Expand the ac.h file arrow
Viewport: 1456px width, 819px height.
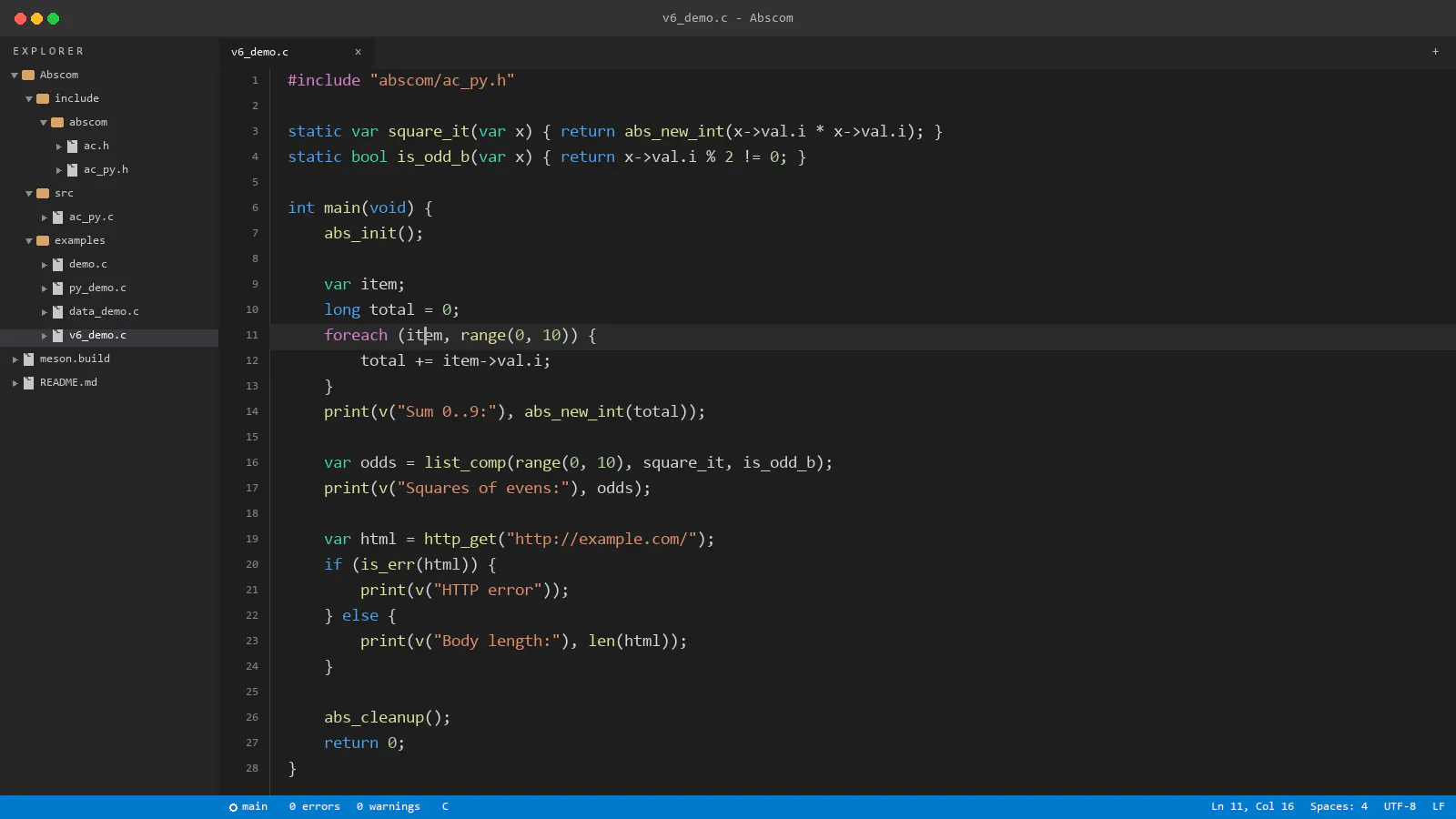pyautogui.click(x=59, y=147)
